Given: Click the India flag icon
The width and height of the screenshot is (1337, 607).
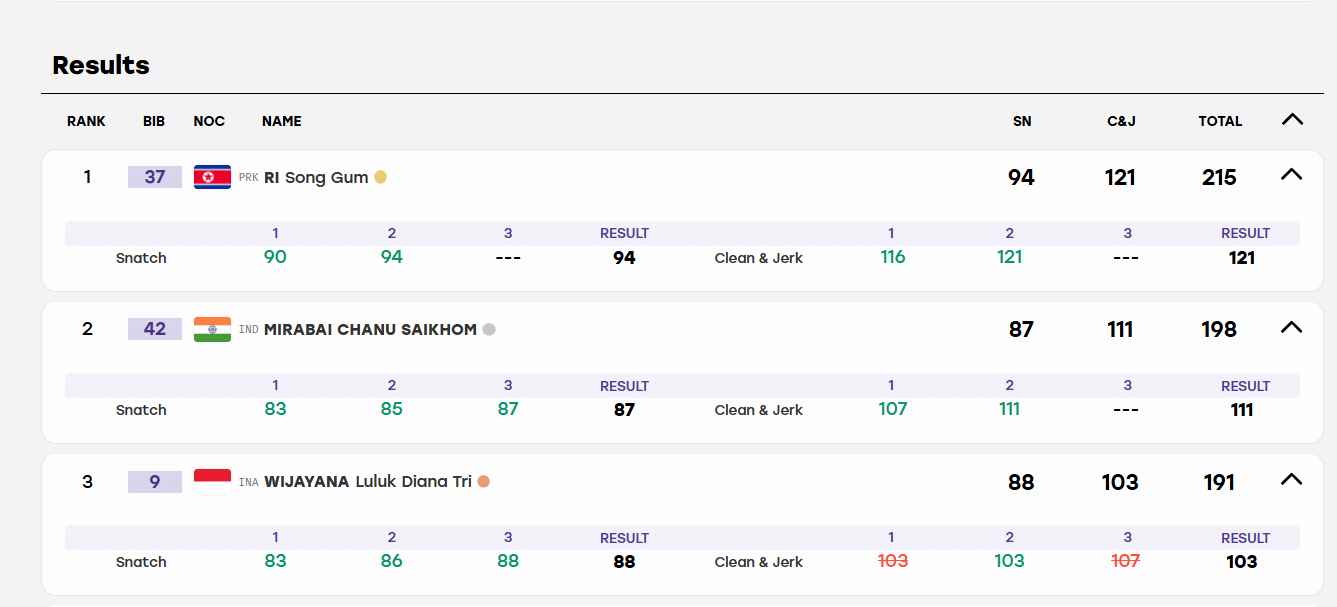Looking at the screenshot, I should click(212, 329).
